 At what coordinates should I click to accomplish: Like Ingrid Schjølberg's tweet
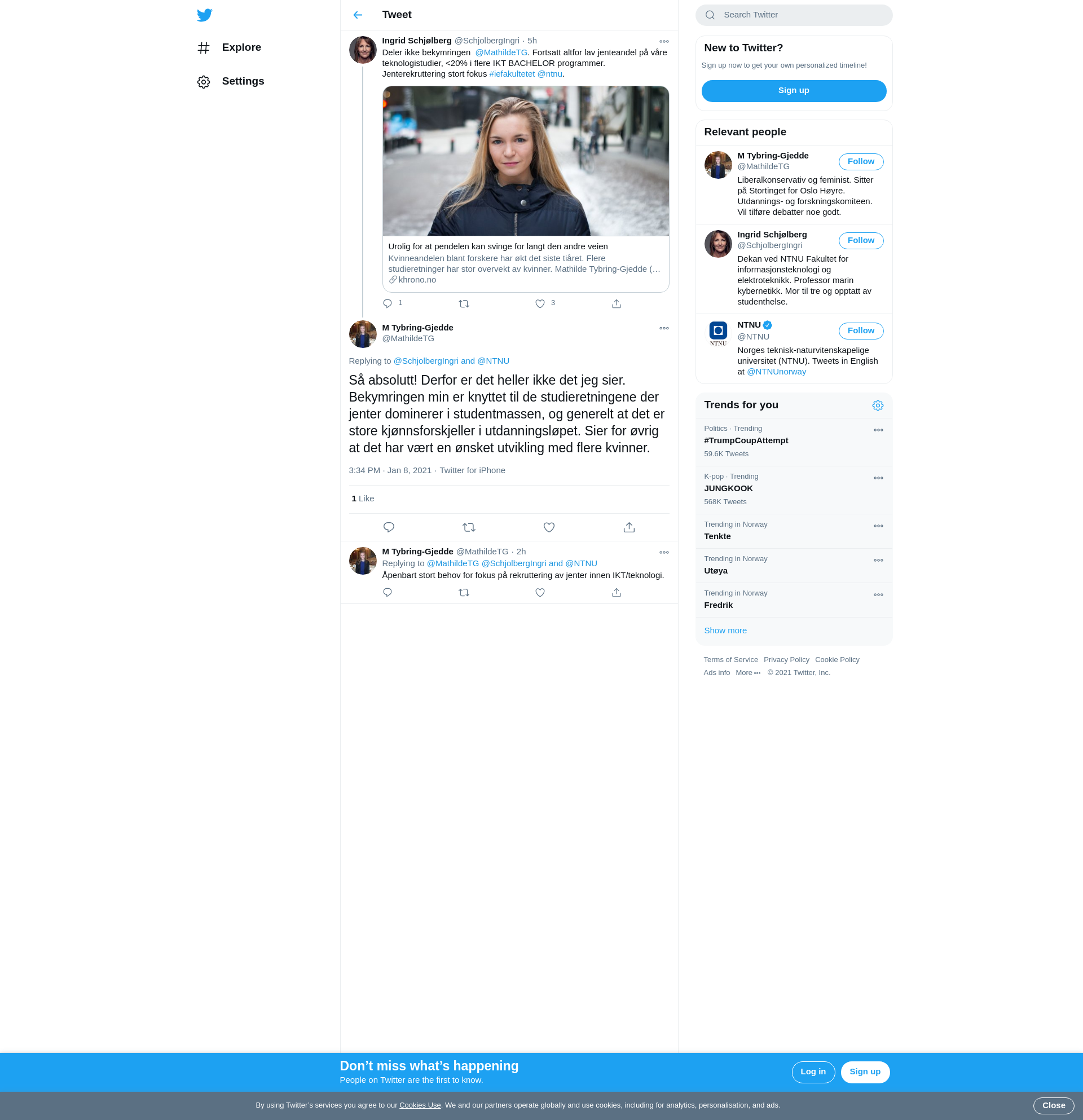coord(539,303)
